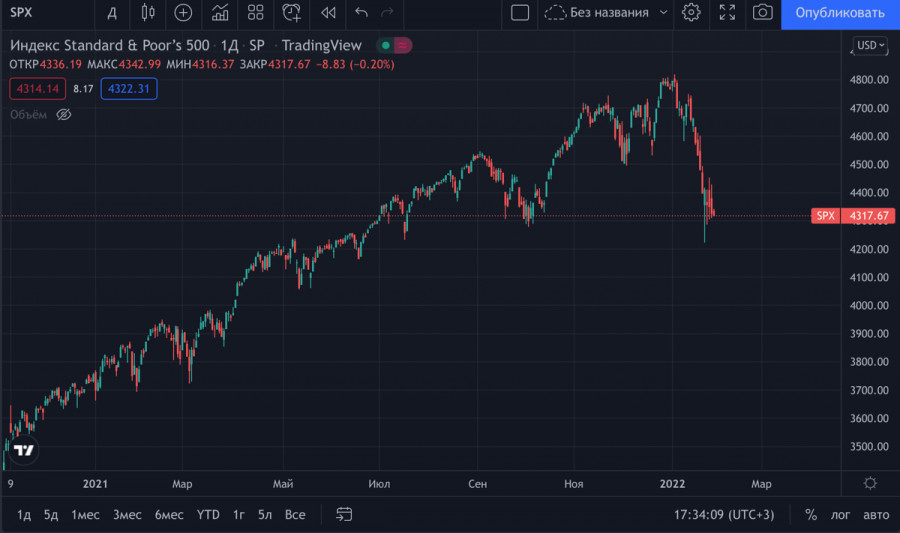
Task: Click the 2022 date axis label
Action: click(x=672, y=484)
